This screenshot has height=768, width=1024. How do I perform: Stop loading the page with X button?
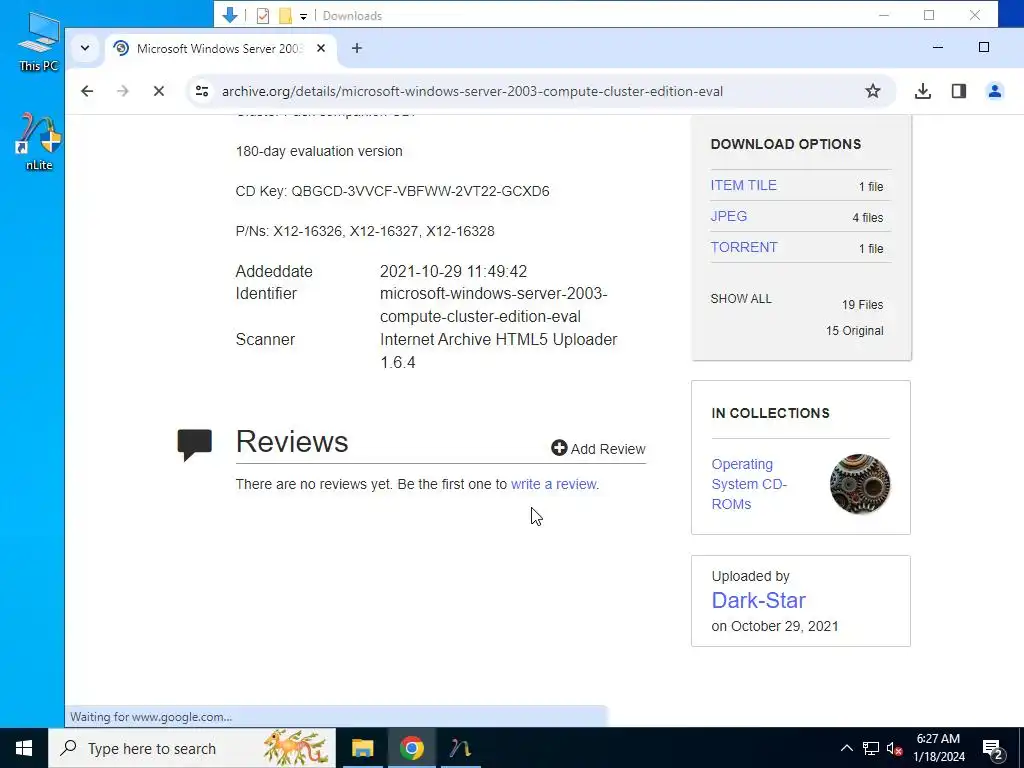click(159, 91)
